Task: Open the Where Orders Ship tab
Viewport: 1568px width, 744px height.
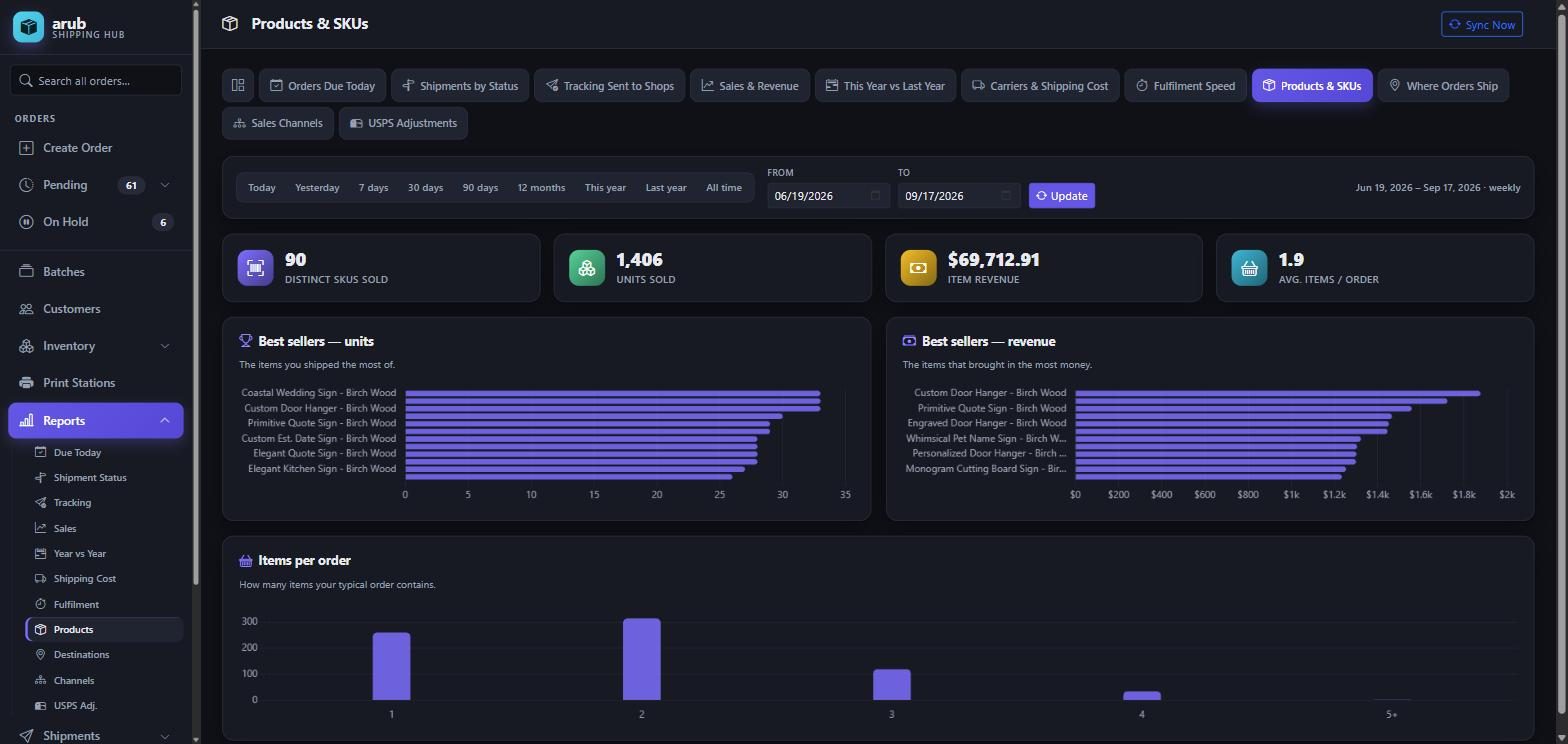Action: tap(1443, 86)
